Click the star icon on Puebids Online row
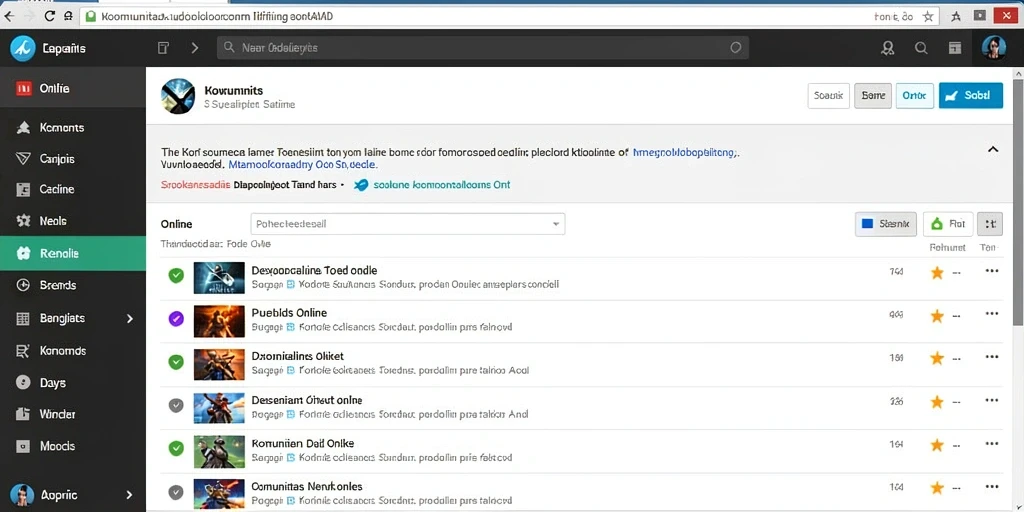The width and height of the screenshot is (1024, 512). 936,316
